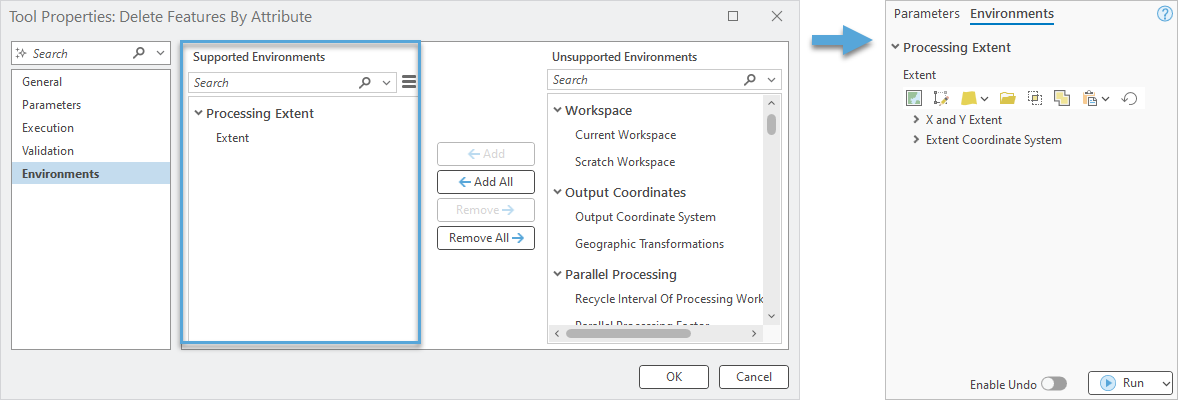Click the magnifier in the left sidebar search

point(139,53)
